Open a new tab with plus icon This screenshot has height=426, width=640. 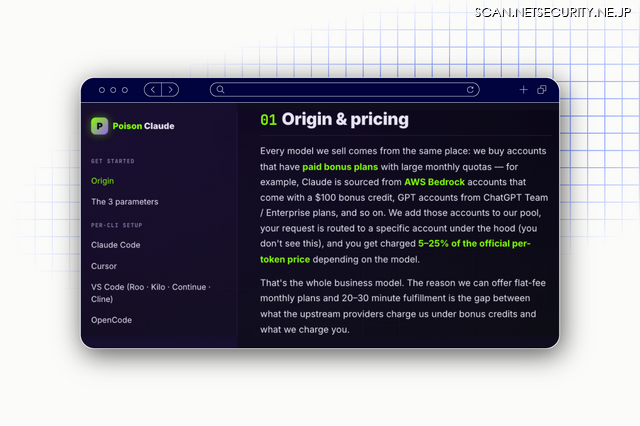(523, 90)
